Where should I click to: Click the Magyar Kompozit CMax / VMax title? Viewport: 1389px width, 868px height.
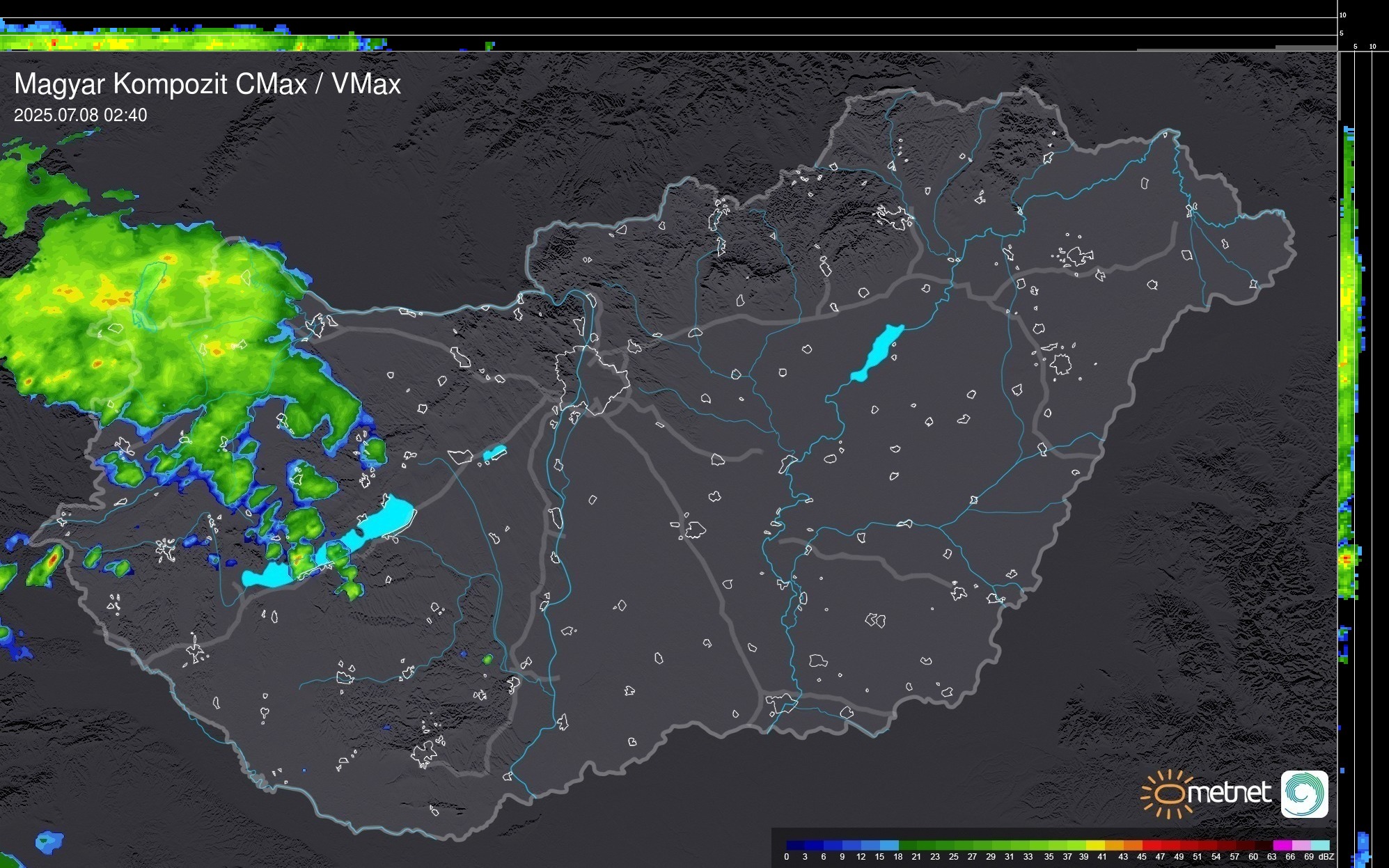pos(207,84)
